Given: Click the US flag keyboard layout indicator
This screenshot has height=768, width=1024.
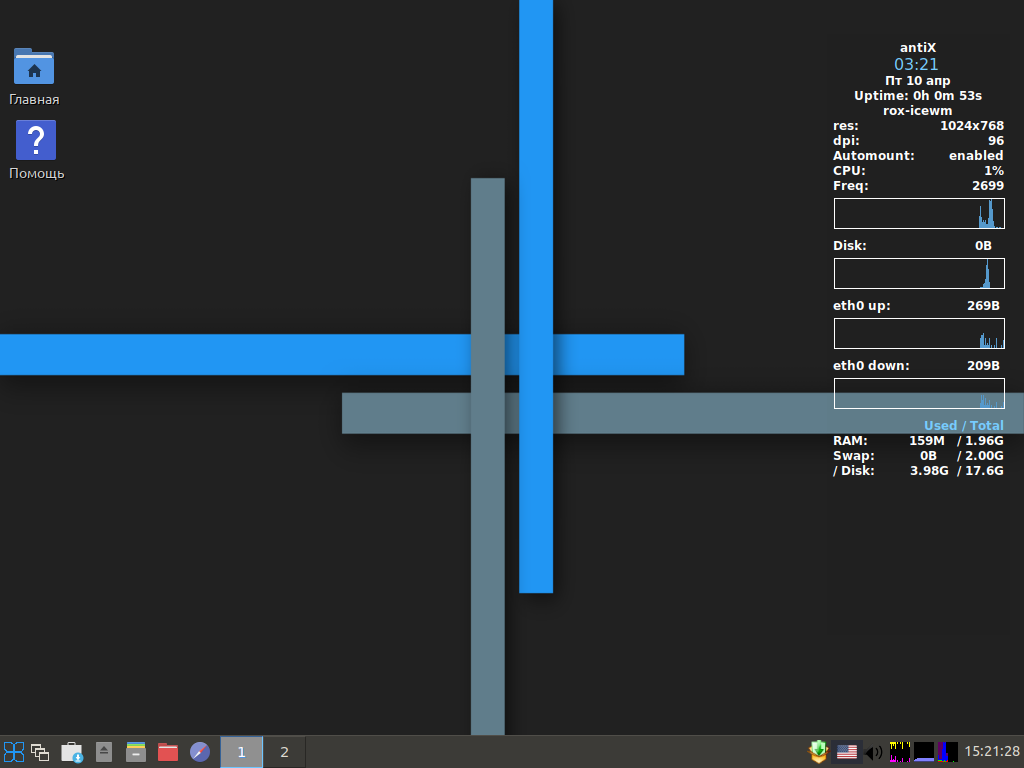Looking at the screenshot, I should point(847,752).
